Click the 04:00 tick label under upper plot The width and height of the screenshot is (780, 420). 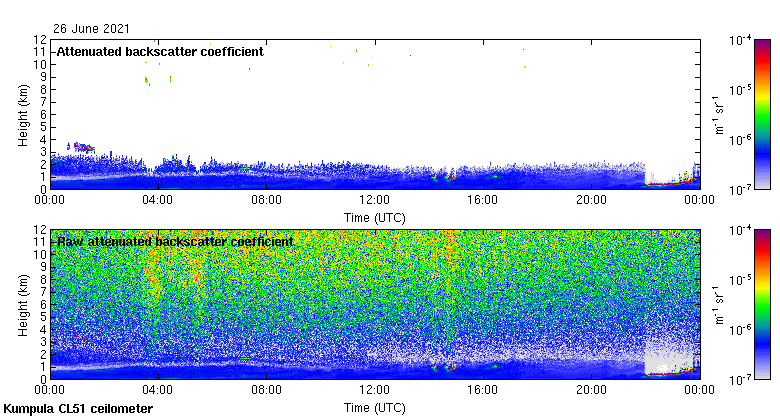click(158, 200)
